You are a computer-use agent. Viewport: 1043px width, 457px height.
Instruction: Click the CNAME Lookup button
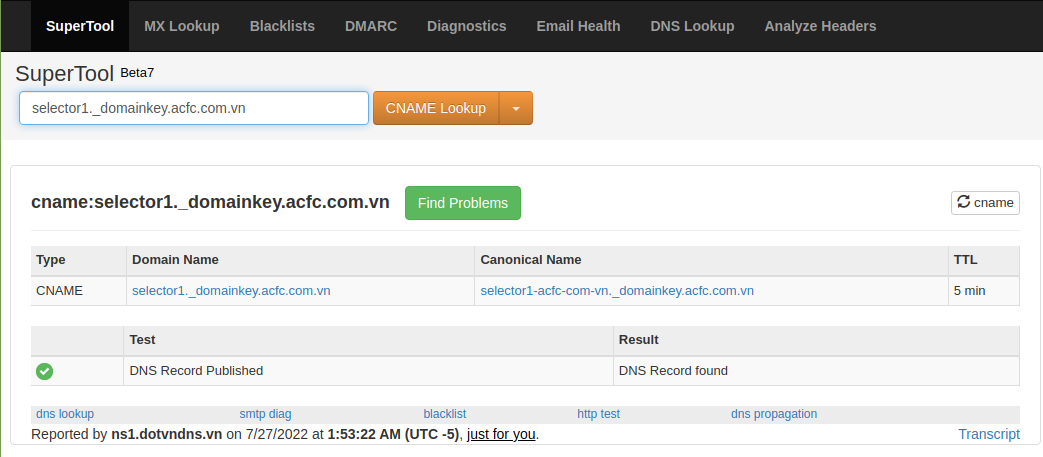pyautogui.click(x=436, y=108)
